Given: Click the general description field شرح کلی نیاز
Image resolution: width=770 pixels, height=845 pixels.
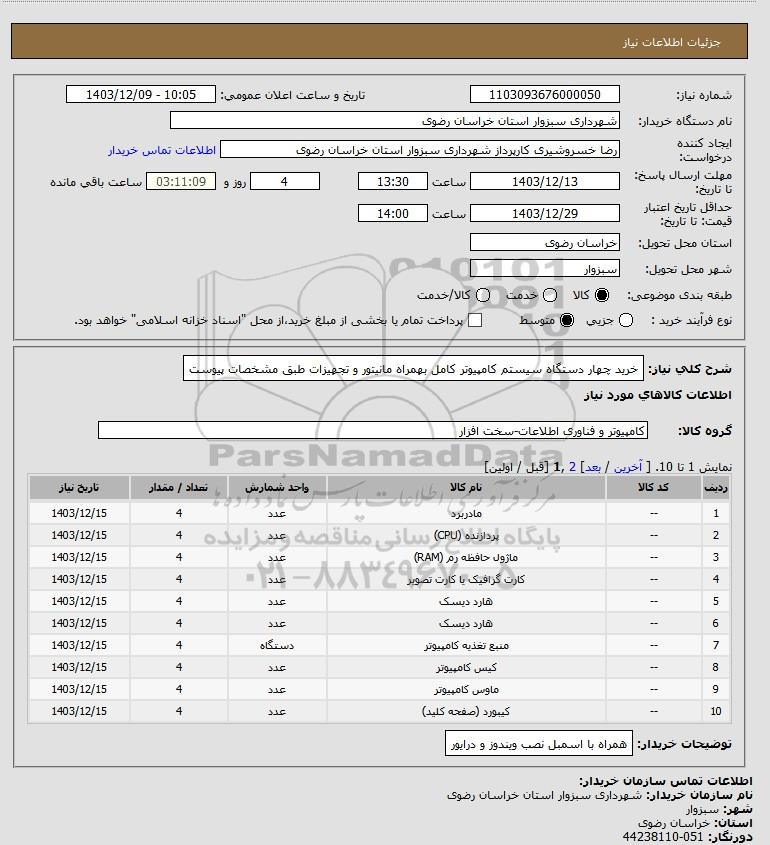Looking at the screenshot, I should pyautogui.click(x=413, y=368).
